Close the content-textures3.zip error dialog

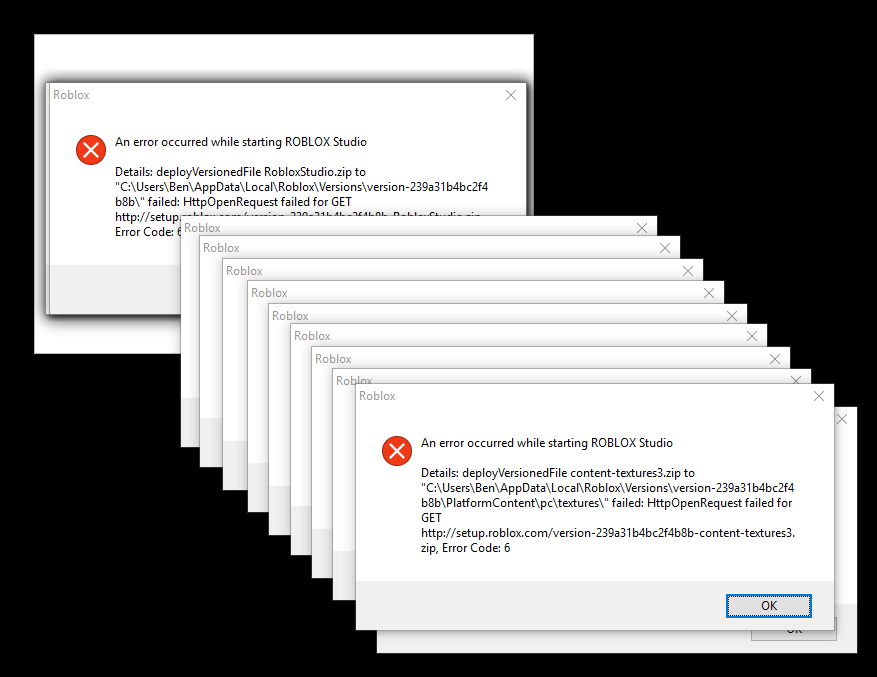819,396
